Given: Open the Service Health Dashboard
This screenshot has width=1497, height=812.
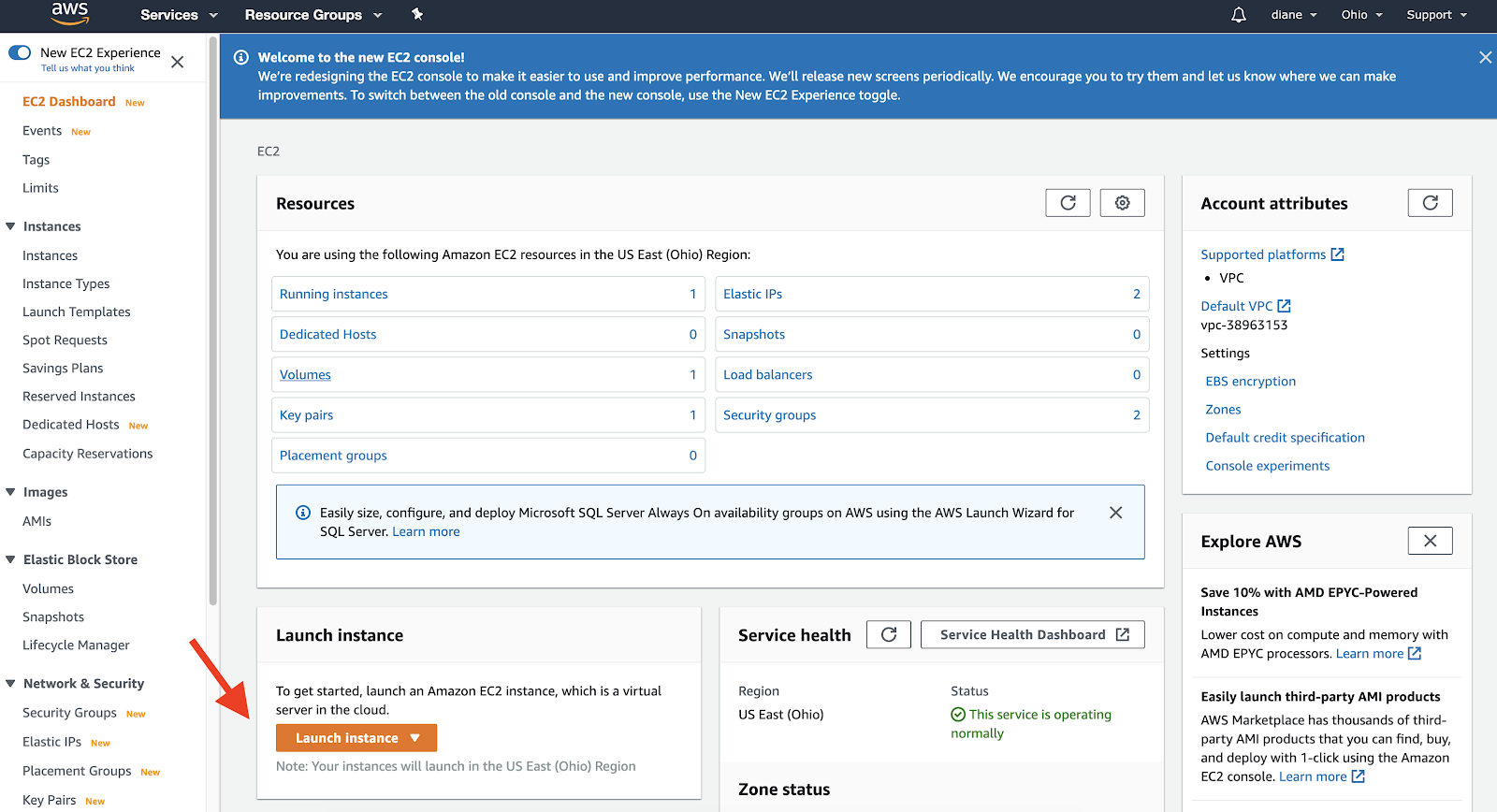Looking at the screenshot, I should tap(1033, 634).
